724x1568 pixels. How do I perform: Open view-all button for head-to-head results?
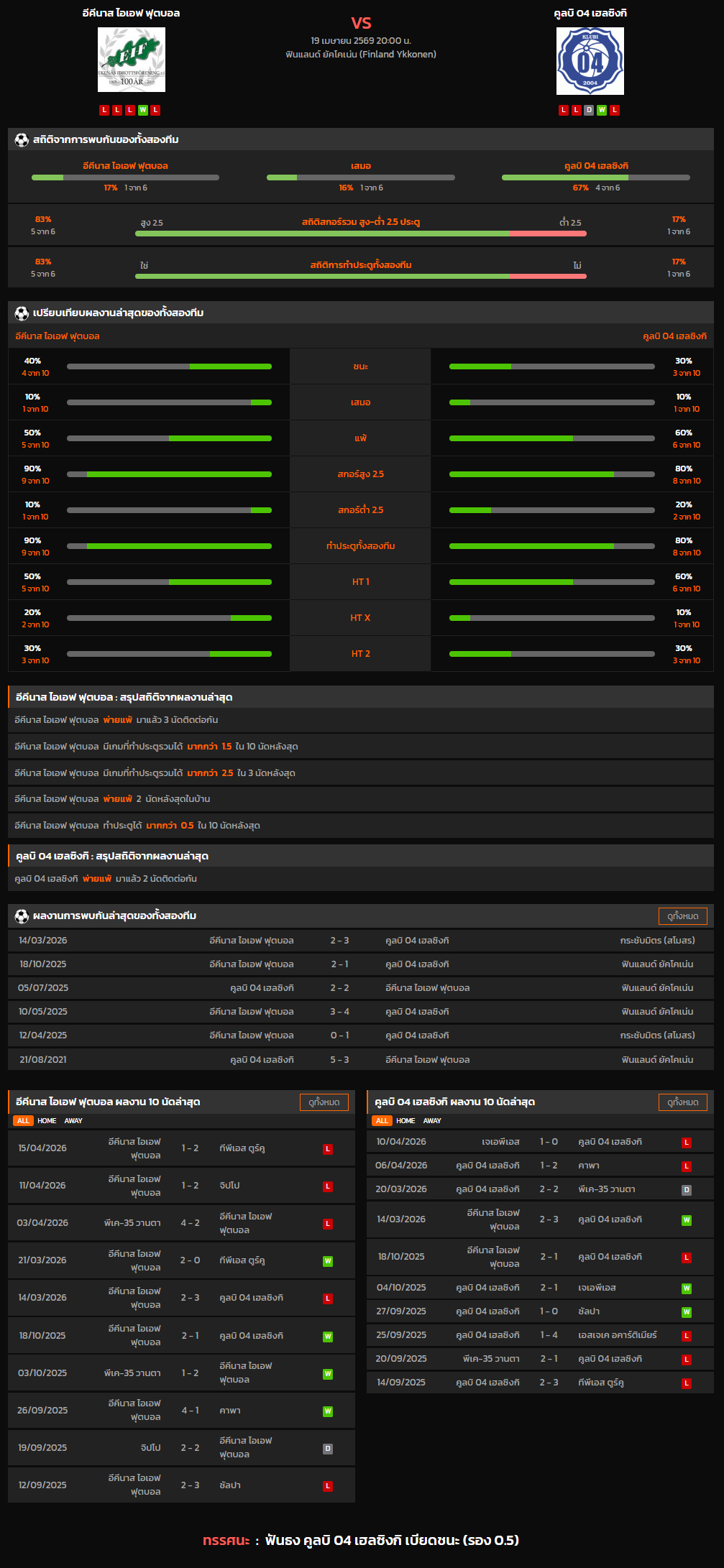click(682, 916)
